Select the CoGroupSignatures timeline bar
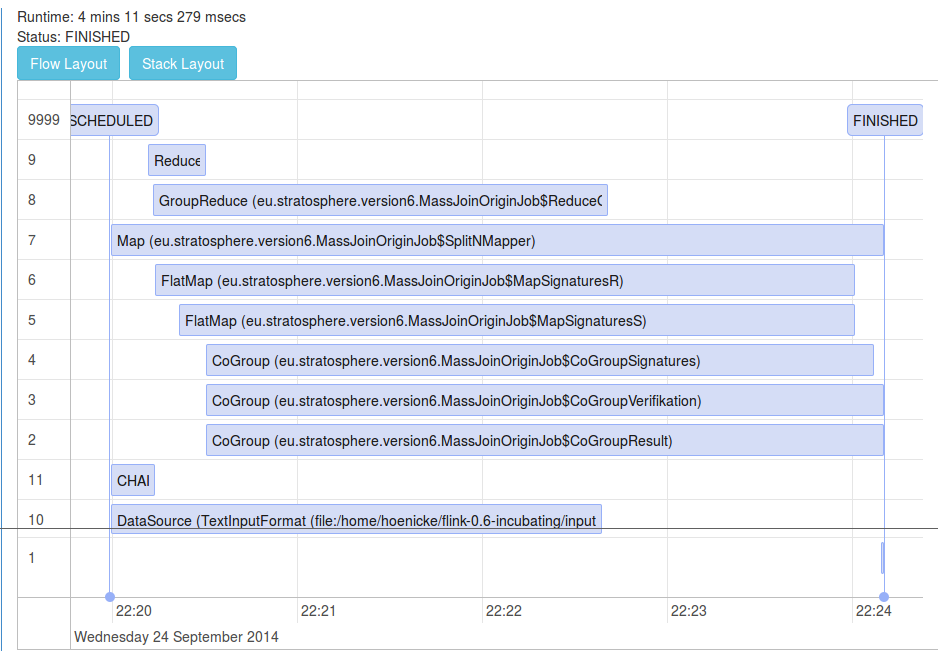938x668 pixels. pos(540,361)
